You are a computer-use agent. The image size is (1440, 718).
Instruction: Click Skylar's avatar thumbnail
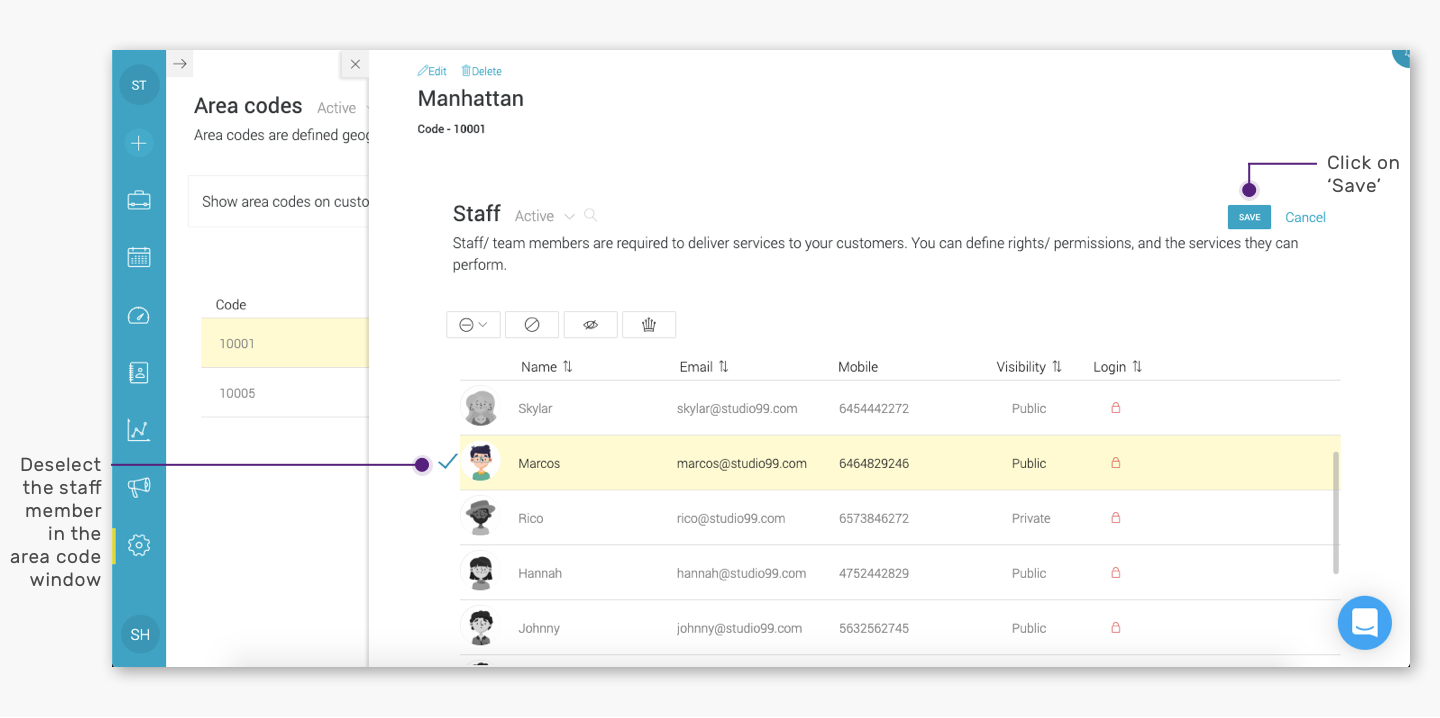point(481,408)
